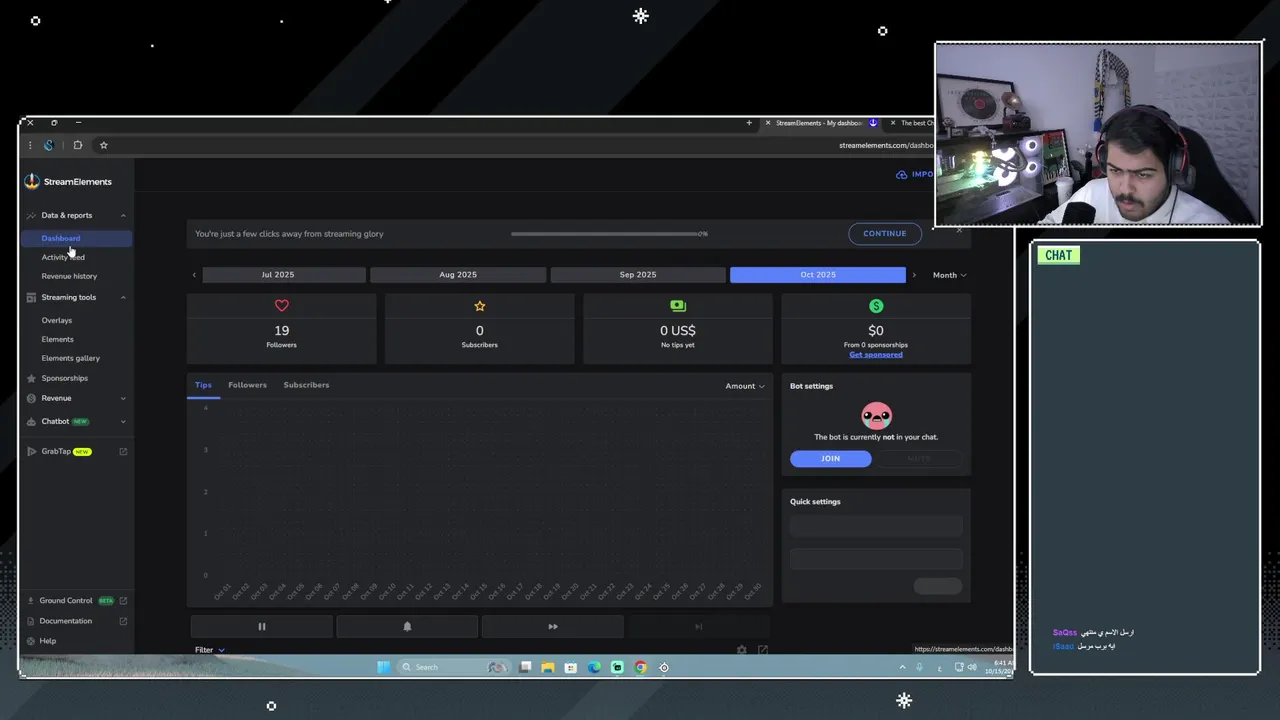This screenshot has width=1280, height=720.
Task: Click the GrabTap play icon
Action: tap(32, 451)
